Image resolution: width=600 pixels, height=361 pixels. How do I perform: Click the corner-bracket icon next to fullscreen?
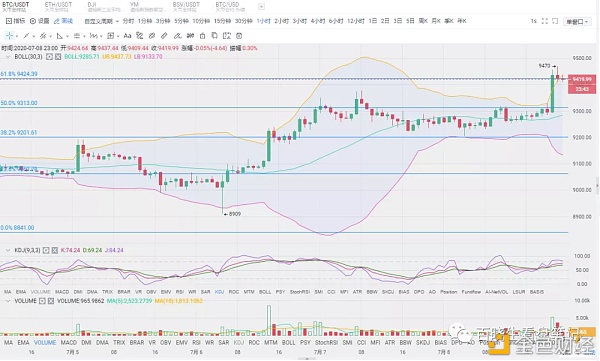555,21
